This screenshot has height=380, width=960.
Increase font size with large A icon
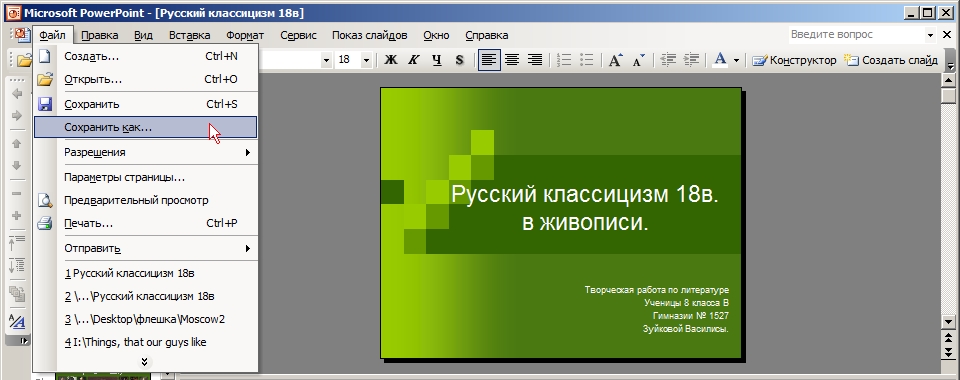click(615, 60)
